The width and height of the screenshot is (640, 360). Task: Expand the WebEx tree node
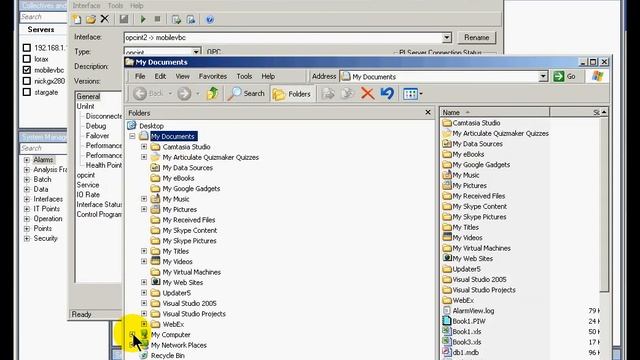tap(144, 324)
